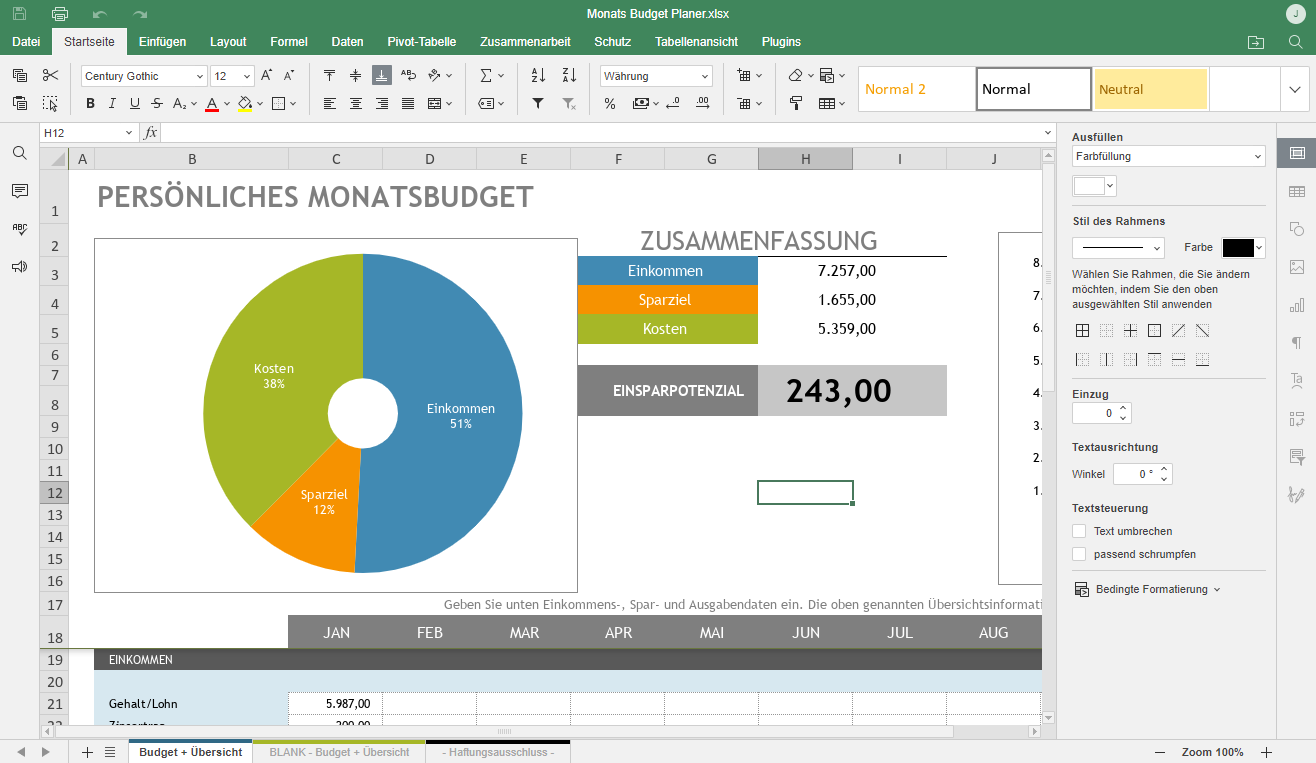
Task: Switch to the Zusammenarbeit tab
Action: pos(525,42)
